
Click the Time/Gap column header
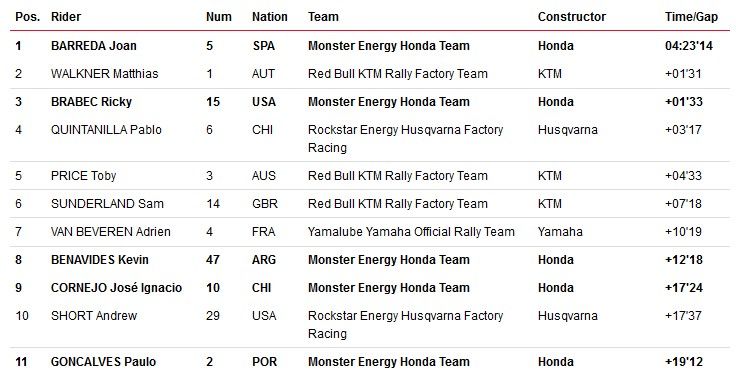click(x=691, y=17)
